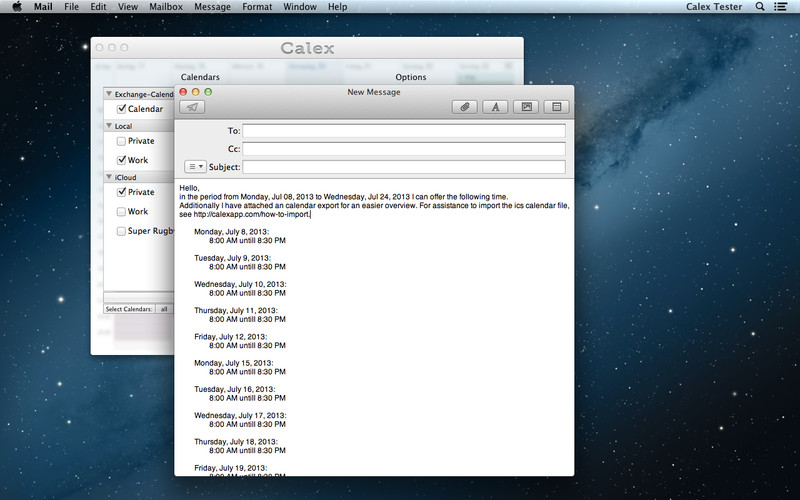Click the Send message paper plane icon
Viewport: 800px width, 500px height.
[x=192, y=107]
